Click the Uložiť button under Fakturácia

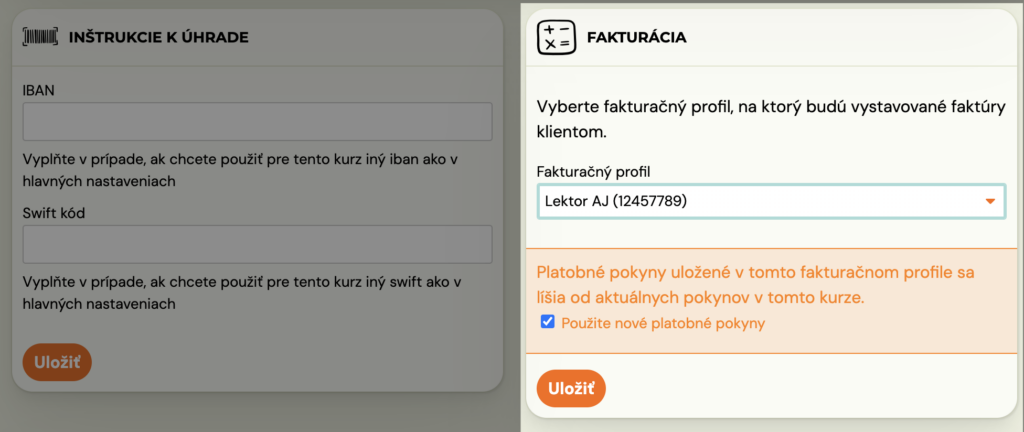click(571, 389)
